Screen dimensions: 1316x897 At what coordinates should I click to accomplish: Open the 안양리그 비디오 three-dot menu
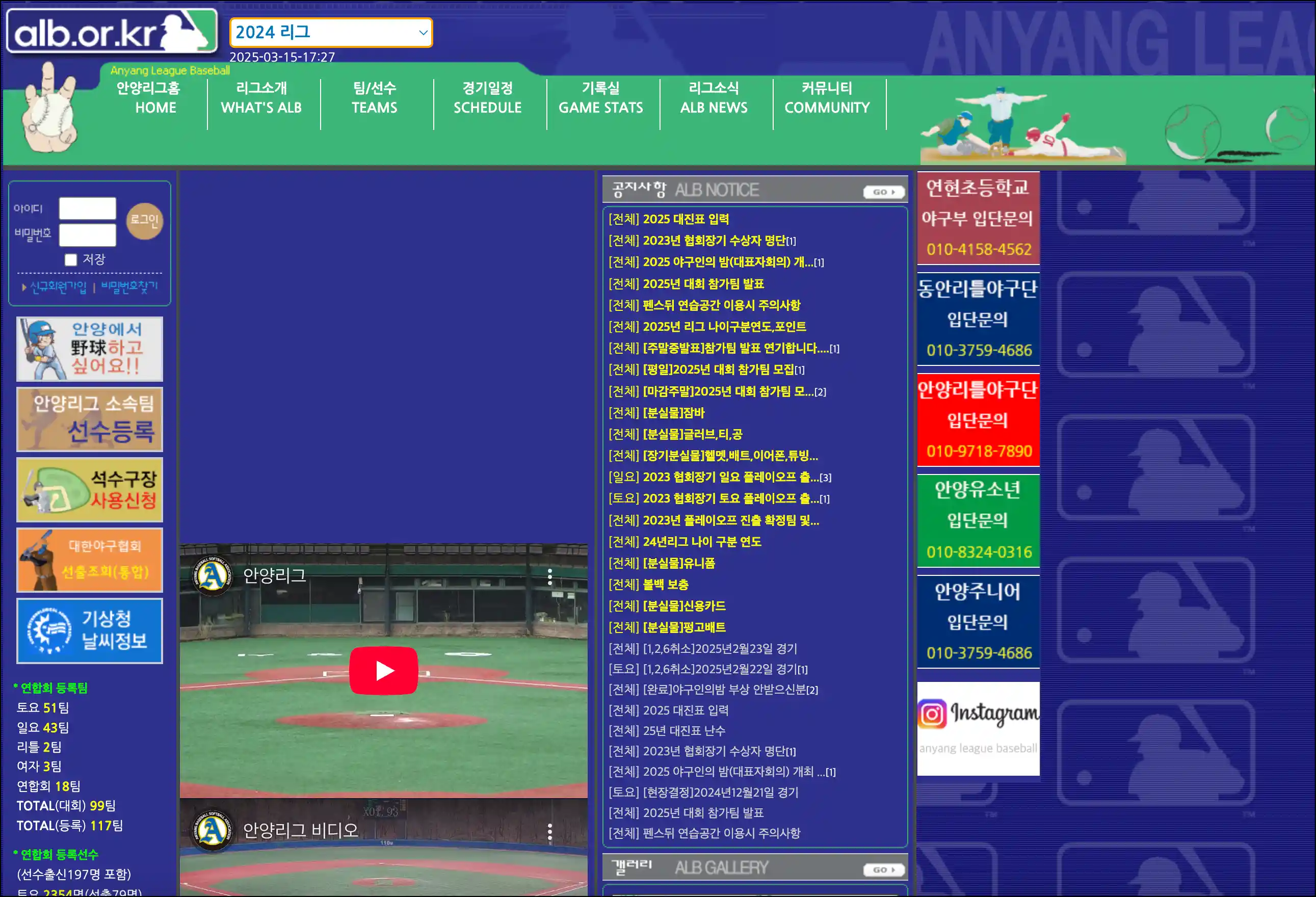(x=549, y=831)
